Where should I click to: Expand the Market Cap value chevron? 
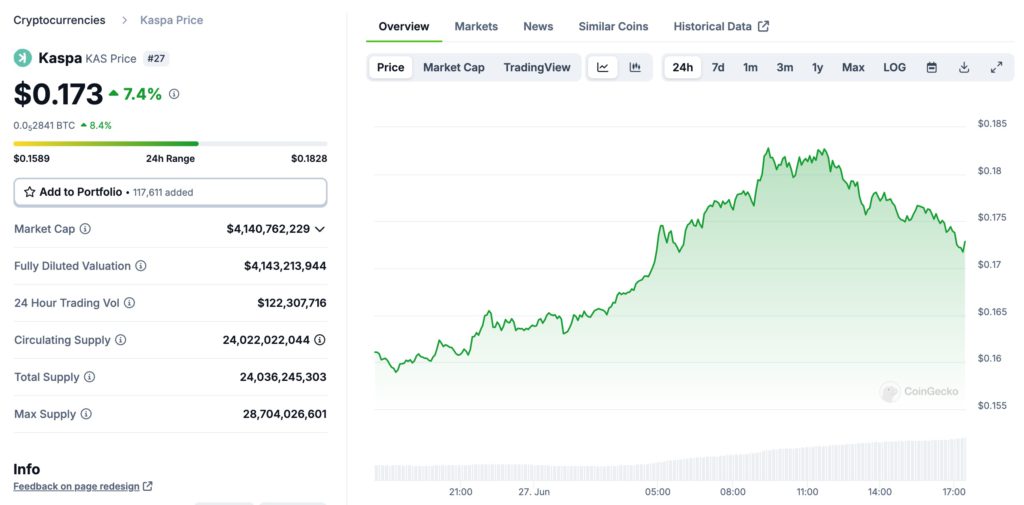click(x=320, y=229)
